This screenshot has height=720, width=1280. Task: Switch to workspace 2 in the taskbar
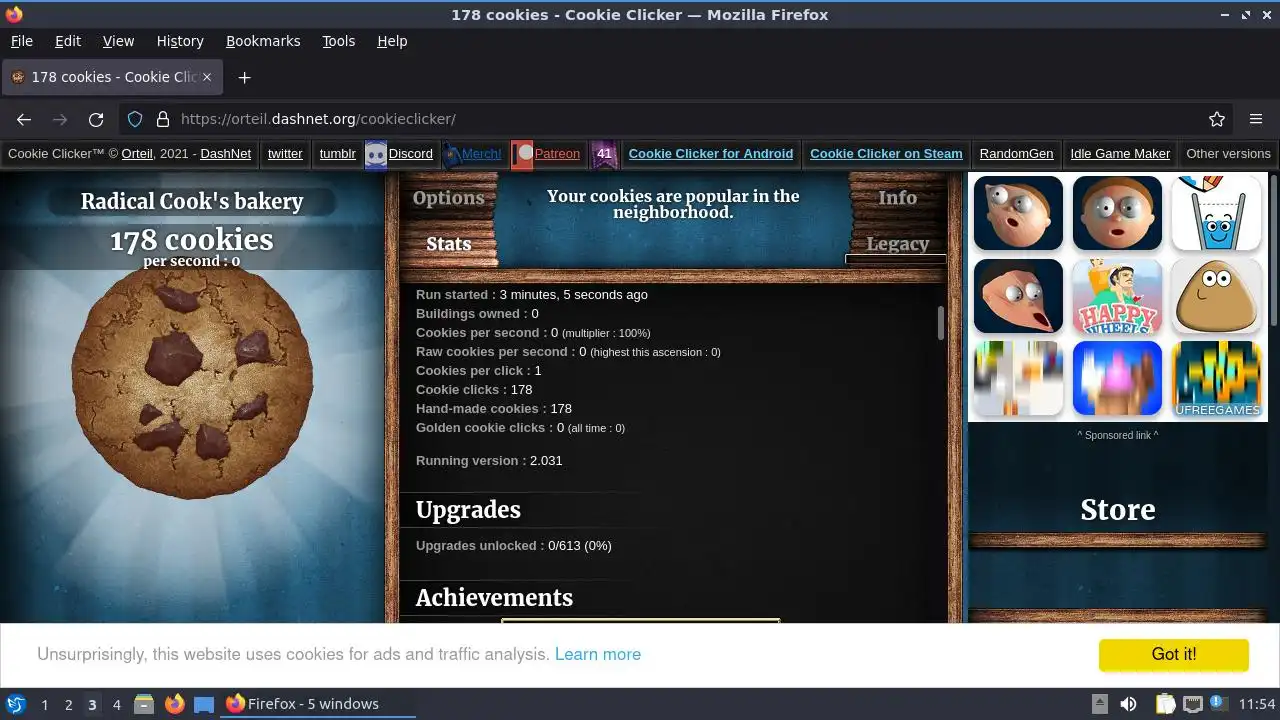click(x=68, y=704)
